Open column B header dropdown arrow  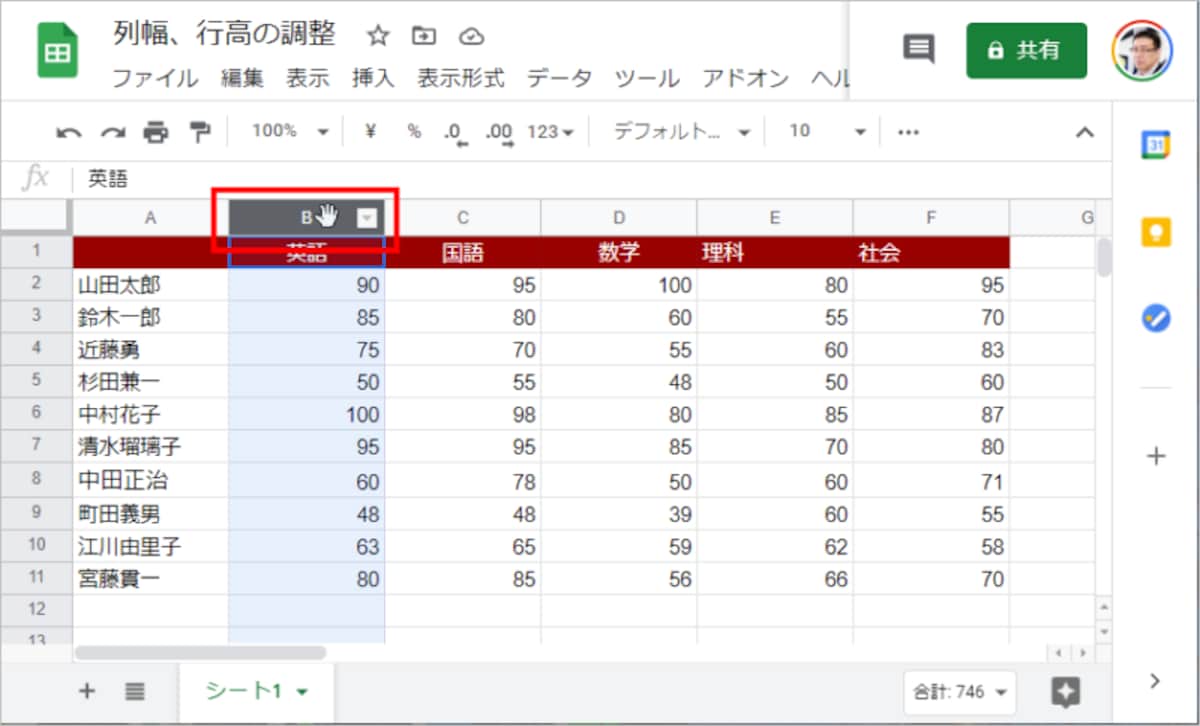(x=368, y=216)
